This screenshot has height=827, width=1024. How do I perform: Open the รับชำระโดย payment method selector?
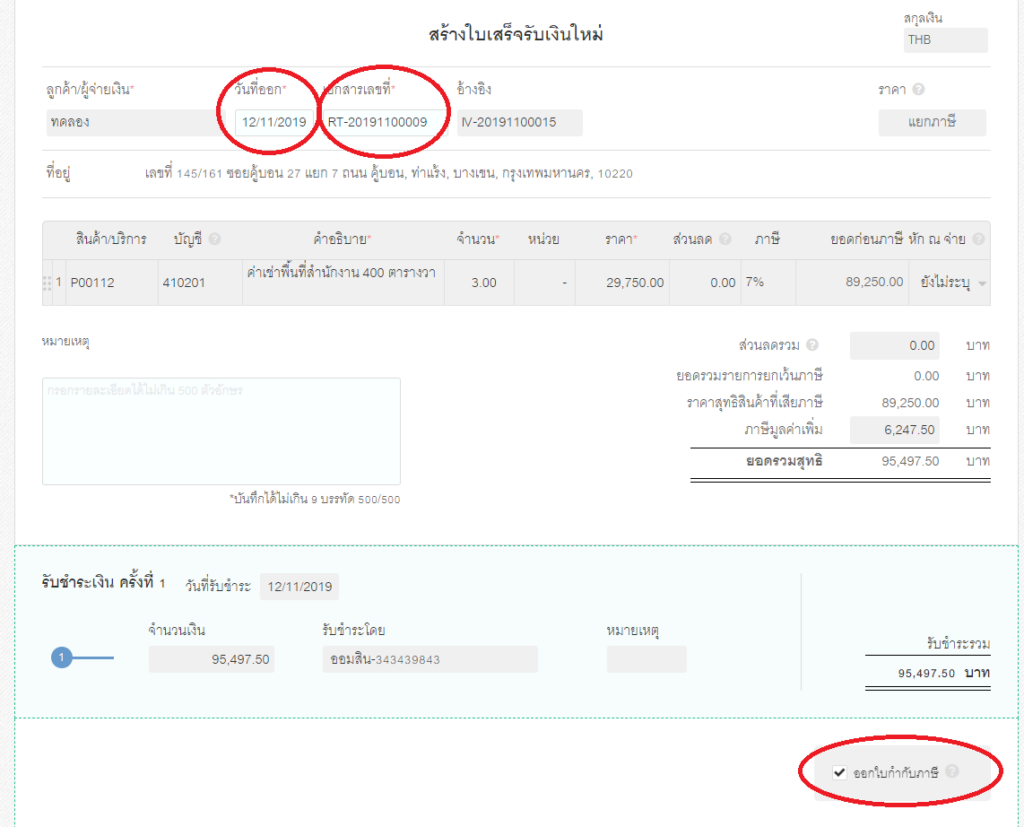(x=430, y=659)
